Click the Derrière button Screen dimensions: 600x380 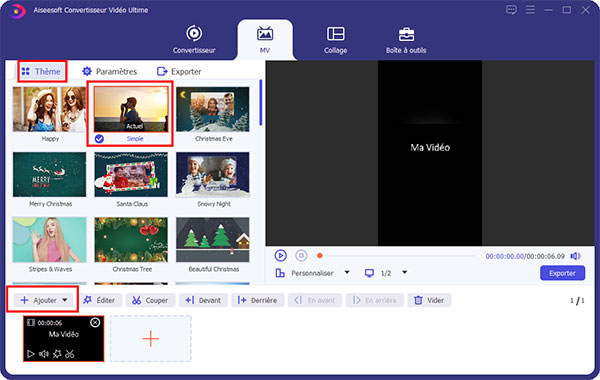coord(257,300)
